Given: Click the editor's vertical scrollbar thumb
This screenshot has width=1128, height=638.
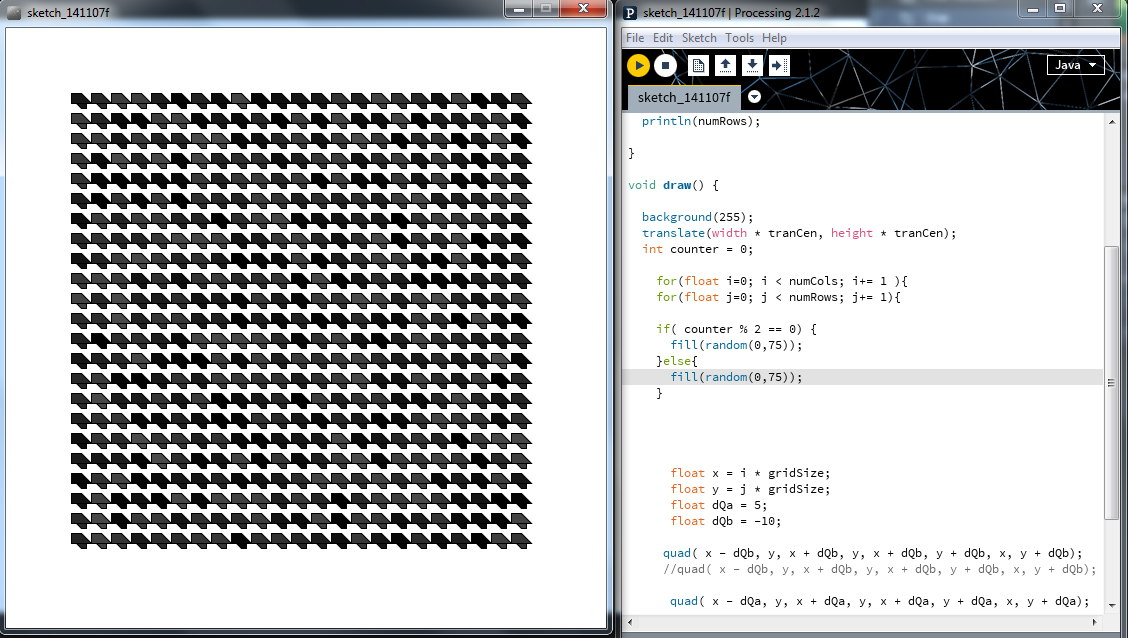Looking at the screenshot, I should [1111, 380].
